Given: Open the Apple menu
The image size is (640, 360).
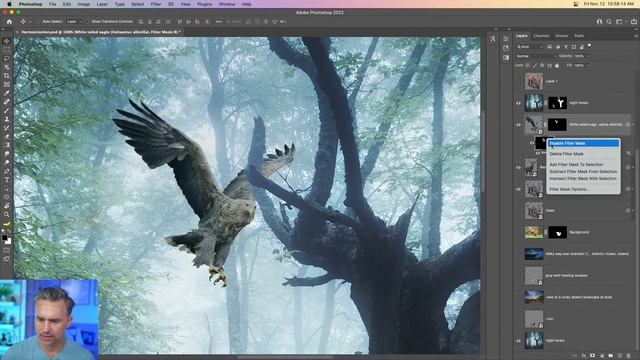Looking at the screenshot, I should 9,4.
